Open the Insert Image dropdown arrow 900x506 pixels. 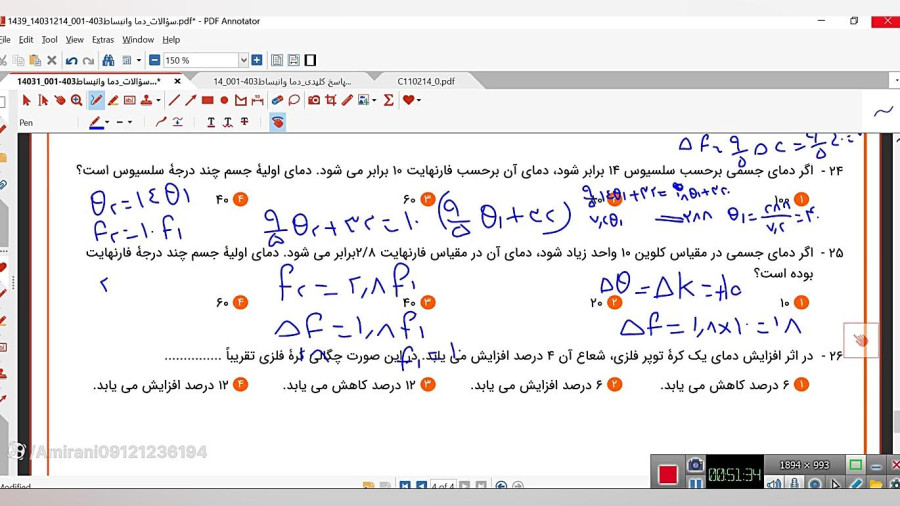click(374, 100)
